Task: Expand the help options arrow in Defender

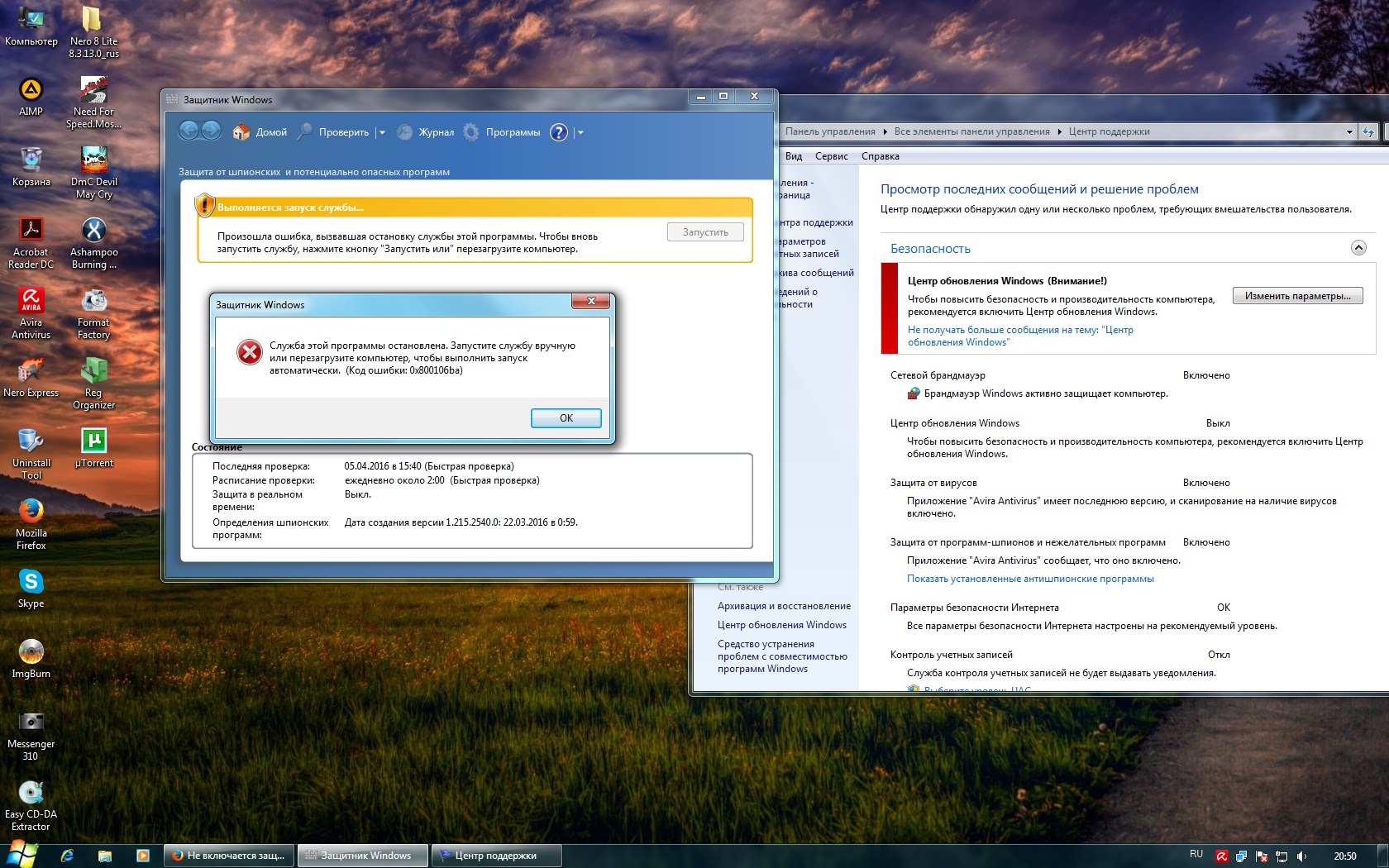Action: tap(580, 132)
